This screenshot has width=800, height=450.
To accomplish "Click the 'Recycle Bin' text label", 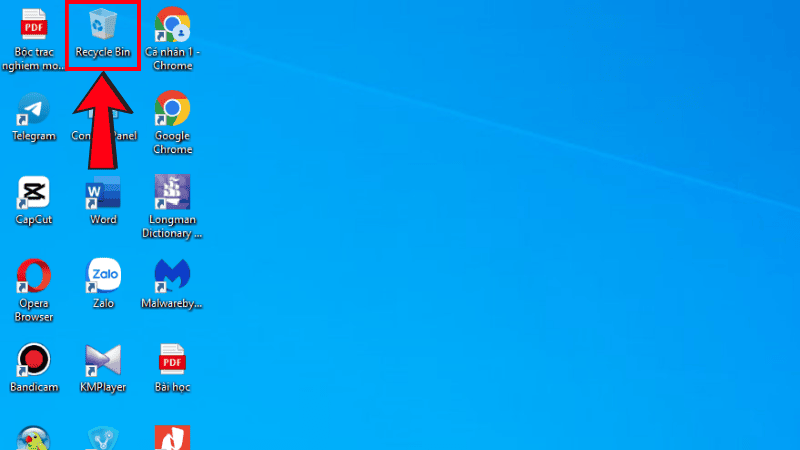I will point(103,52).
